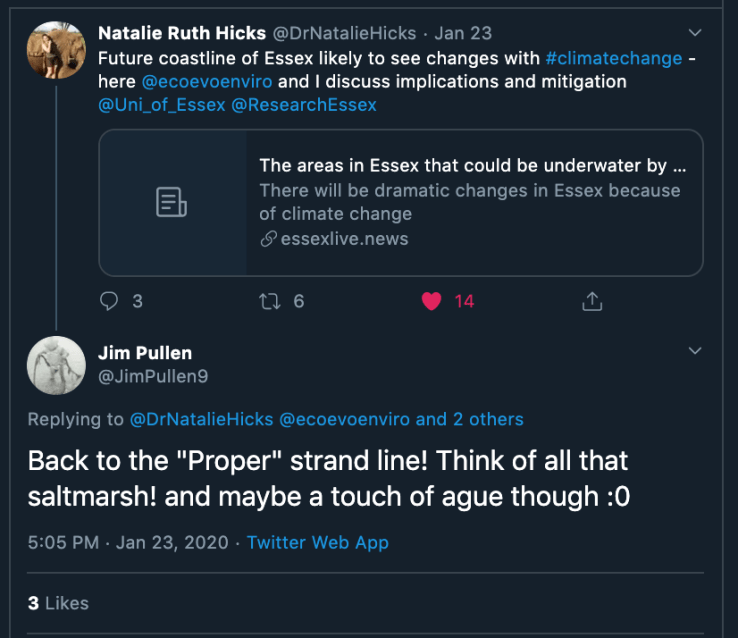Click the Jim Pullen display name
The width and height of the screenshot is (738, 638).
144,353
